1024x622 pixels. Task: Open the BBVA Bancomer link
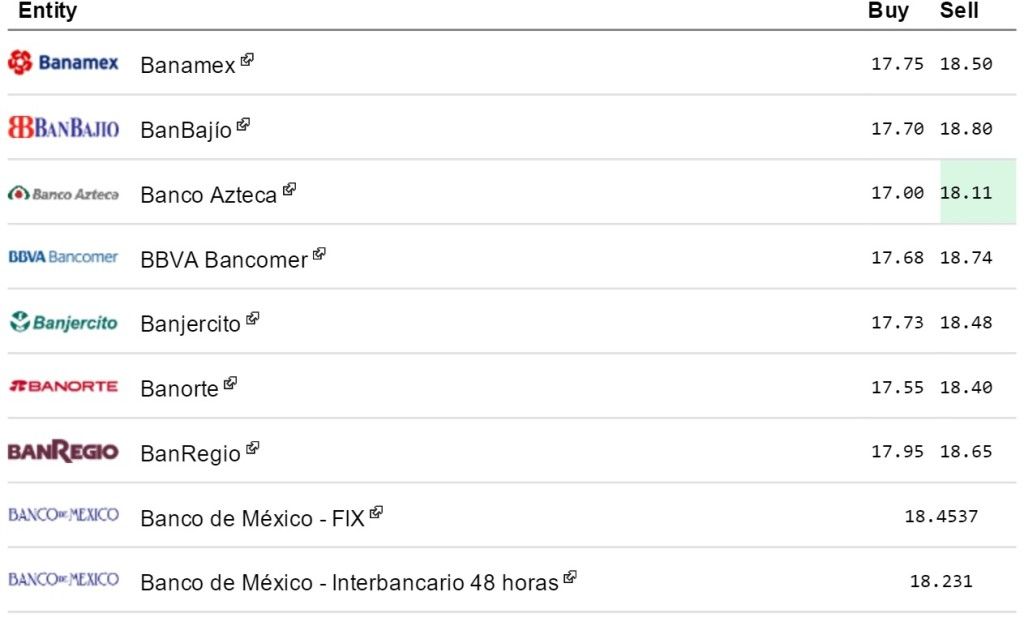(x=222, y=258)
